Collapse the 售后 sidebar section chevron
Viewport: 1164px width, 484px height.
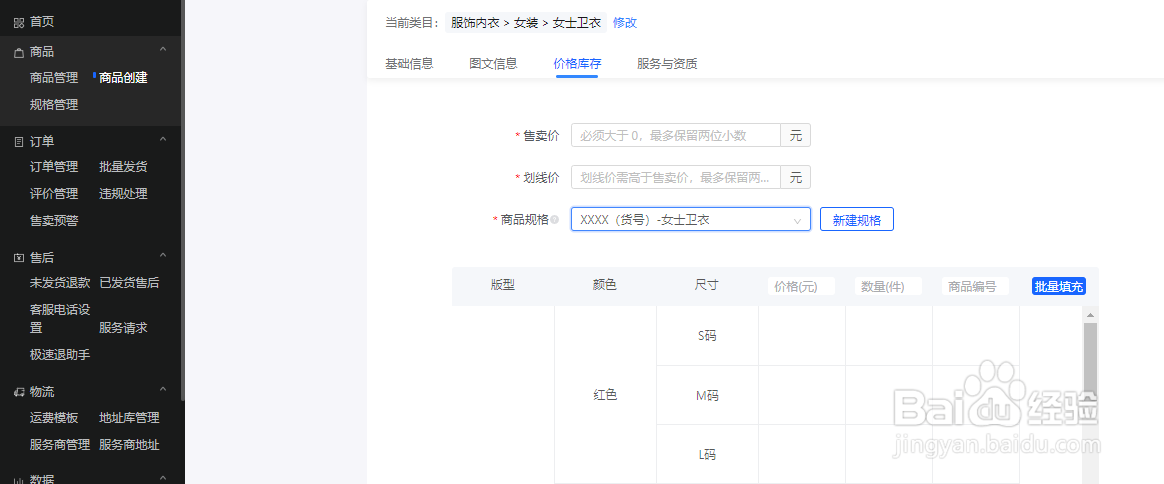[x=164, y=256]
